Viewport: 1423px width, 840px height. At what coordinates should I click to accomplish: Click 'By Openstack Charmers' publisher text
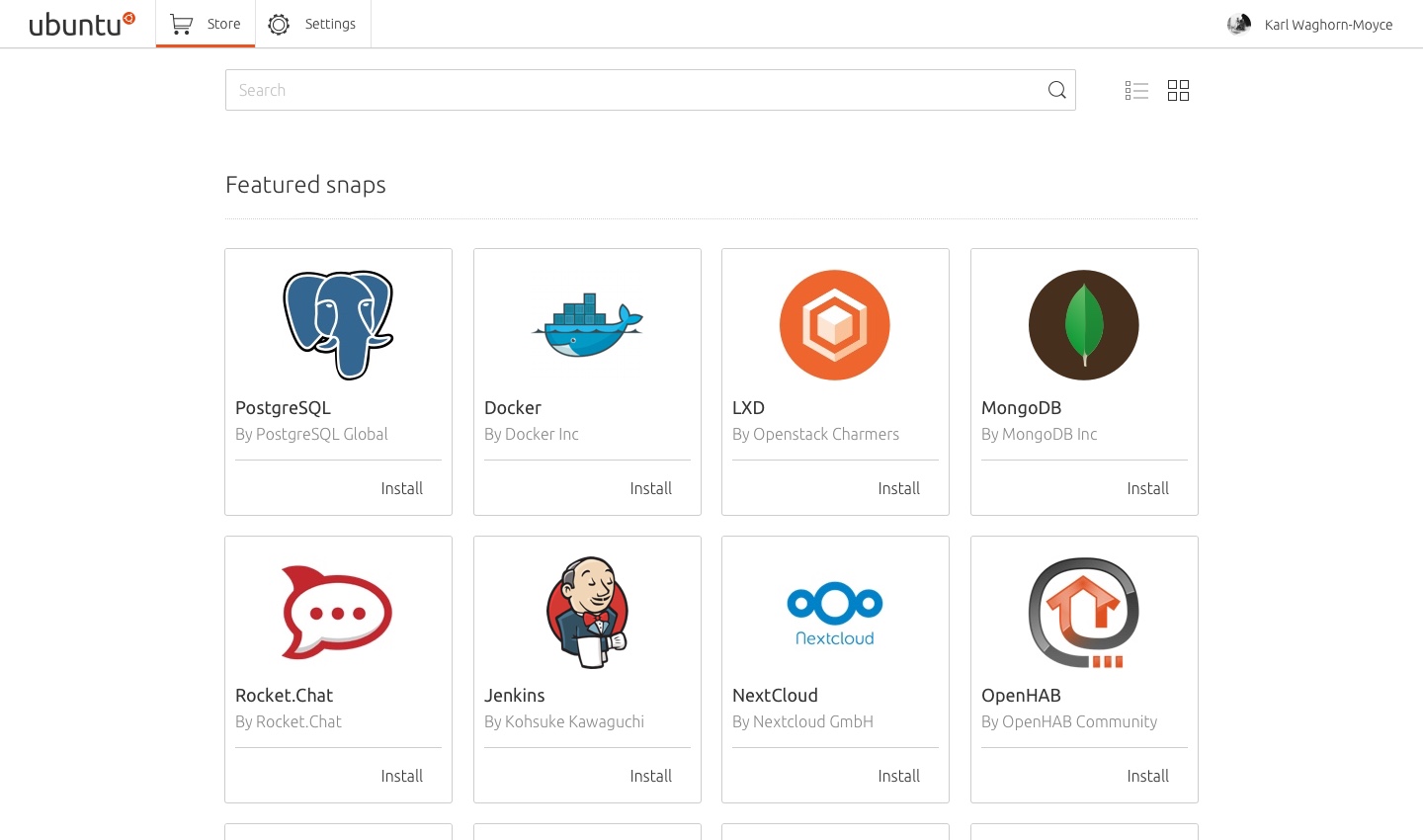[x=815, y=434]
